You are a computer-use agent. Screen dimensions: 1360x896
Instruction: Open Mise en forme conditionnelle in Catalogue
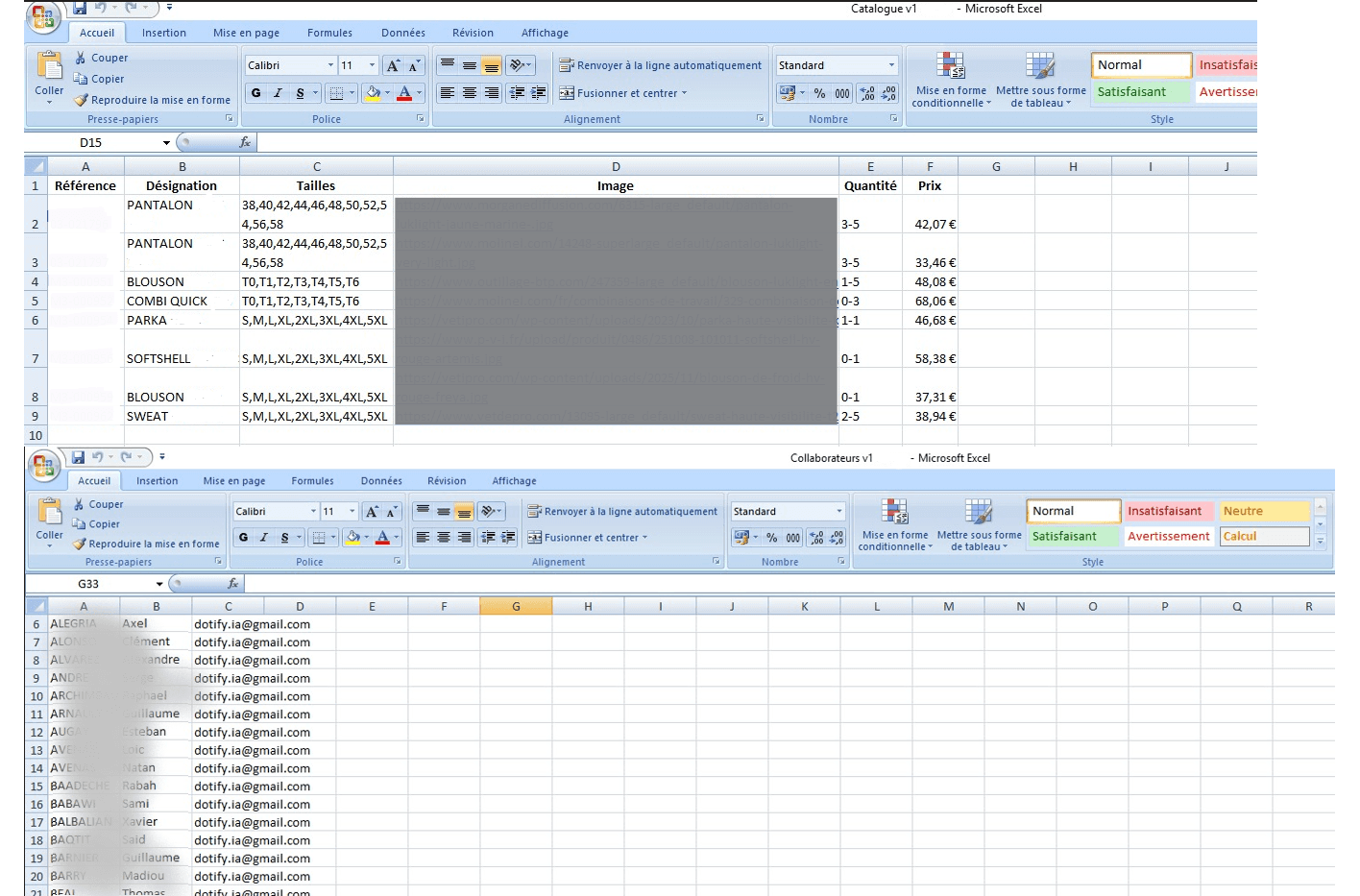951,80
